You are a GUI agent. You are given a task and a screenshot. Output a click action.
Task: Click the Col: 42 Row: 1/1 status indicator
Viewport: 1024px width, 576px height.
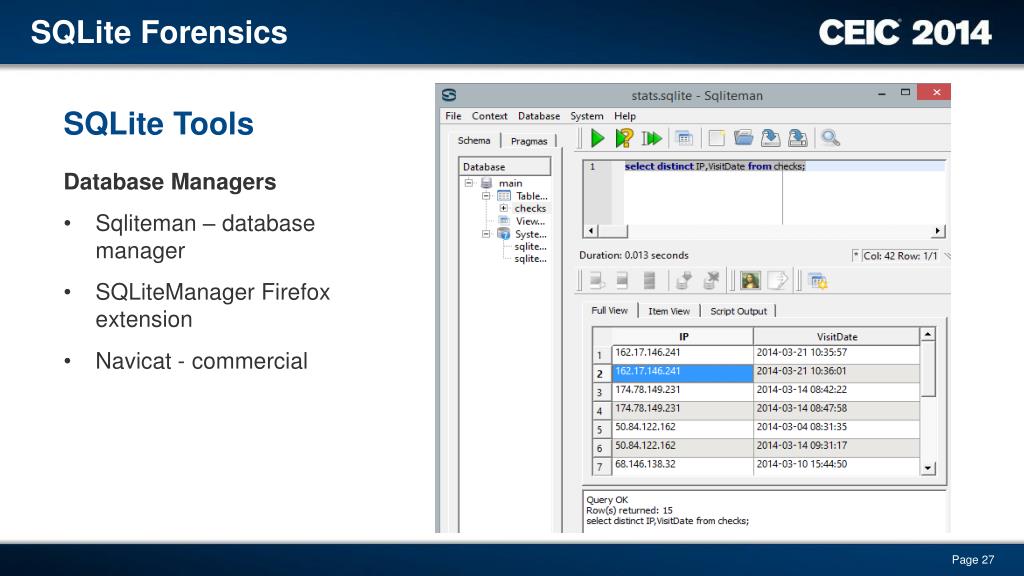(899, 255)
